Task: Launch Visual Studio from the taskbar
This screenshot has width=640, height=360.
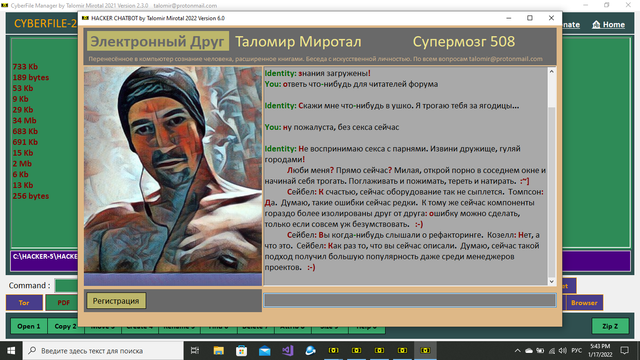Action: 288,351
